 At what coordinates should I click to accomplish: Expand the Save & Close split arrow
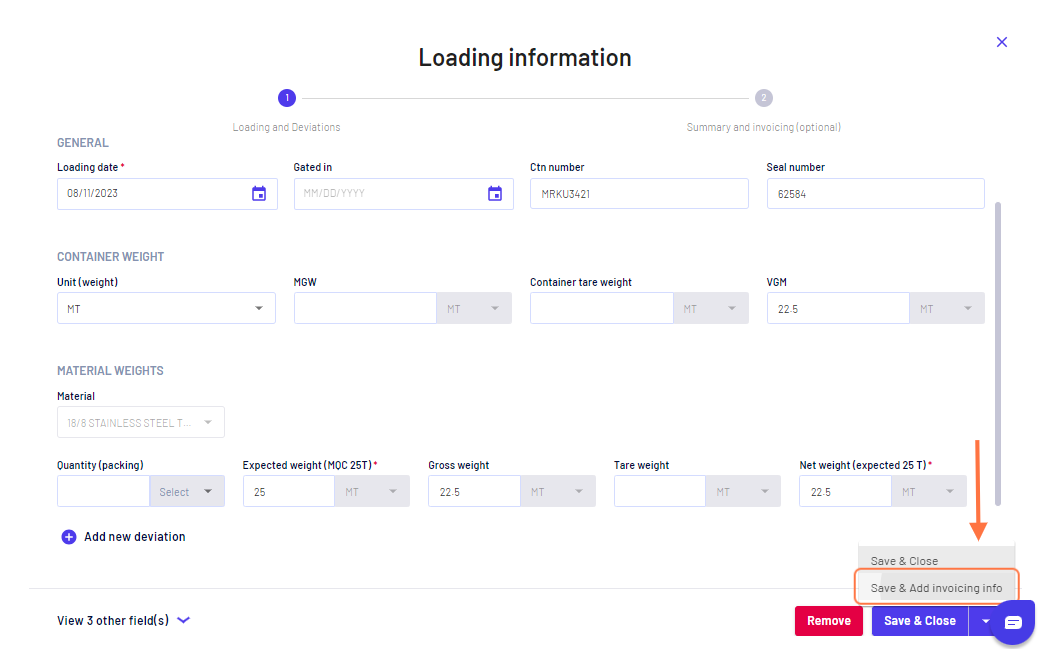[984, 621]
